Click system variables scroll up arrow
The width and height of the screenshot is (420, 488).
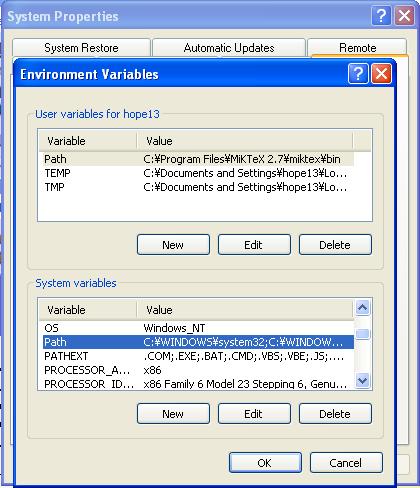click(362, 307)
